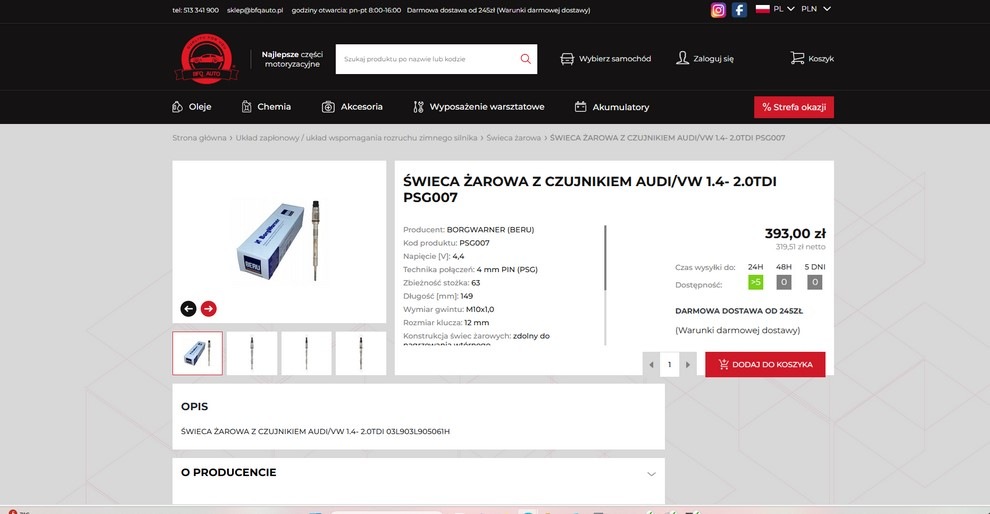The width and height of the screenshot is (990, 514).
Task: Click the canister icon beside Chemia
Action: coord(246,107)
